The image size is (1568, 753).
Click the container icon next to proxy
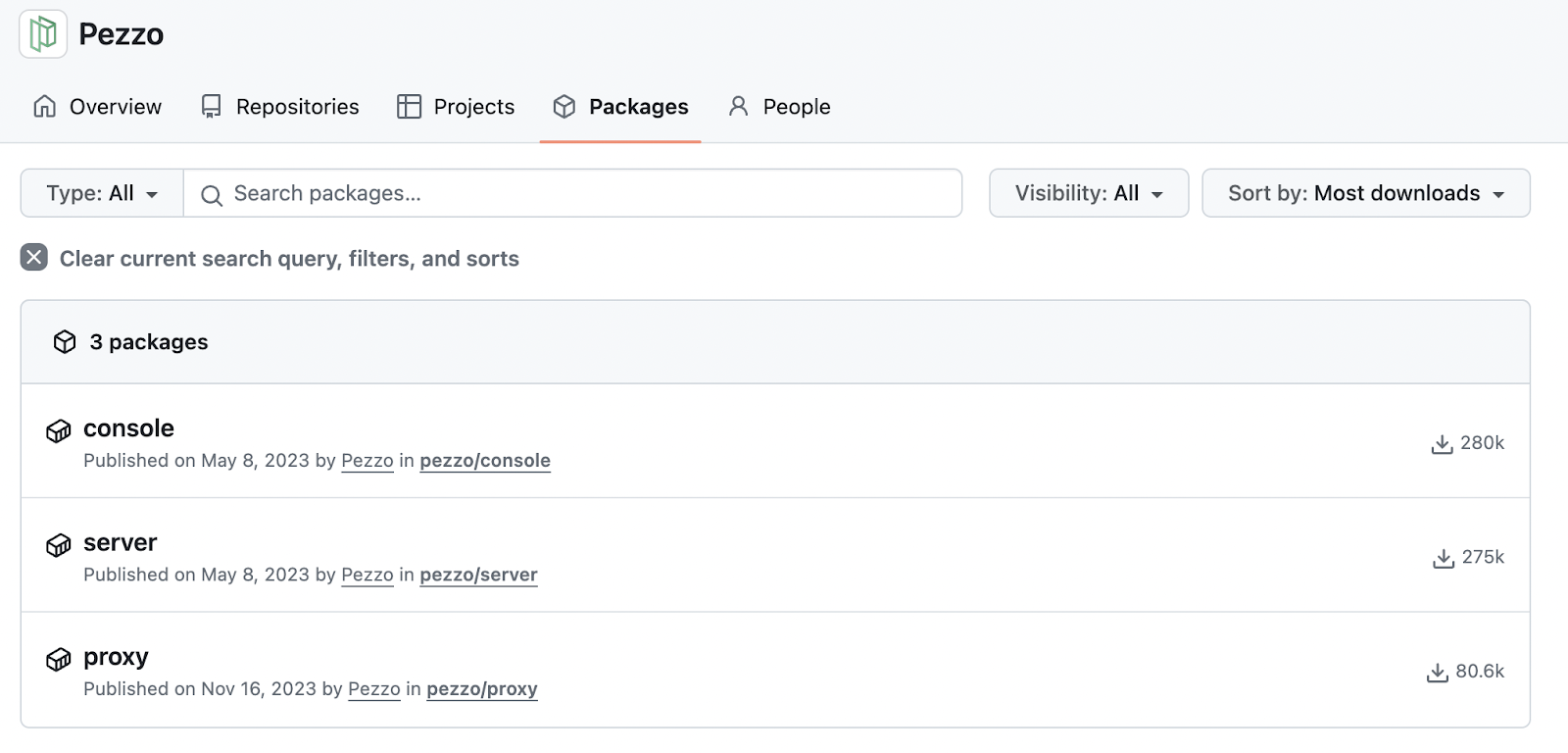point(59,659)
